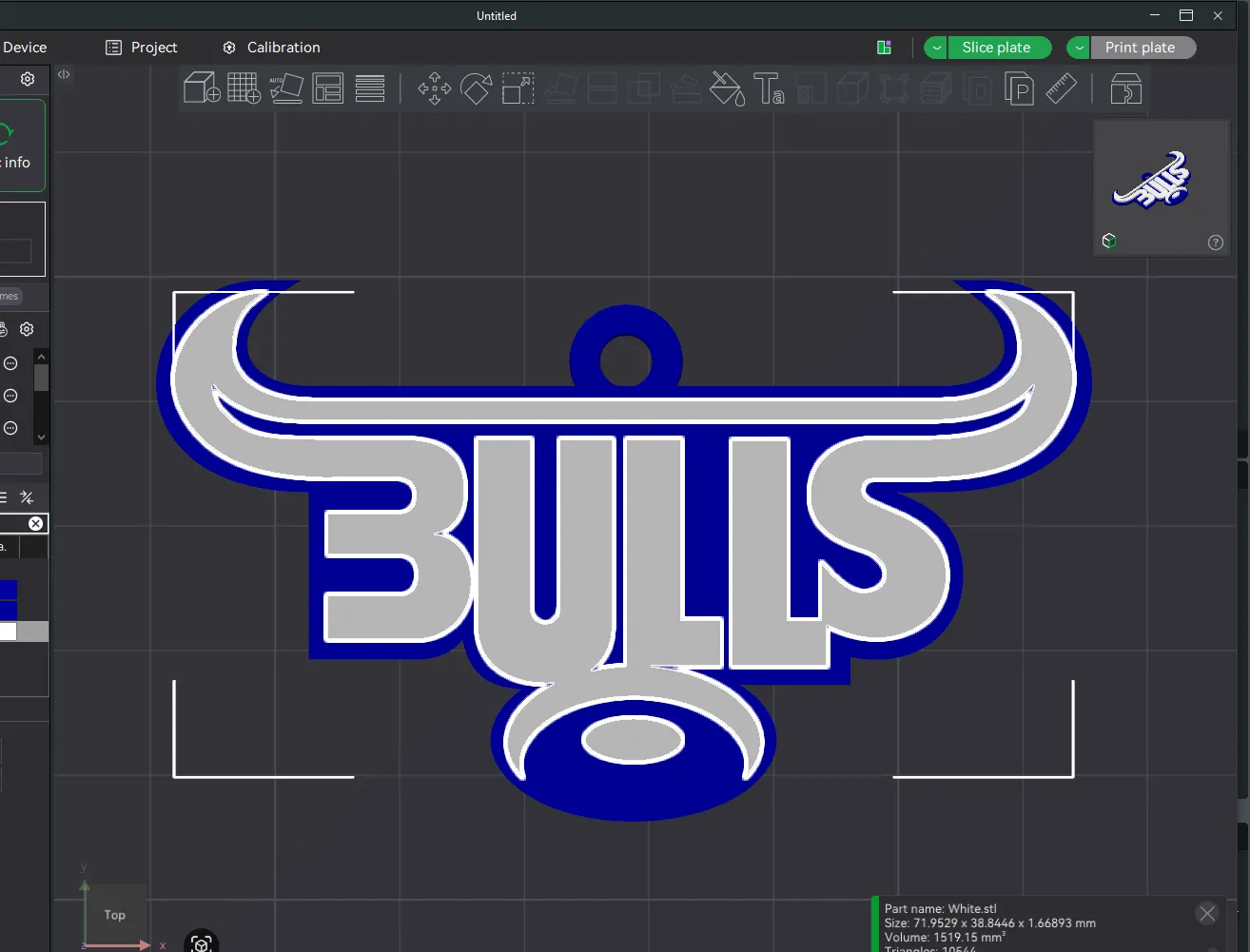This screenshot has width=1250, height=952.
Task: Switch to the Device tab
Action: 25,48
